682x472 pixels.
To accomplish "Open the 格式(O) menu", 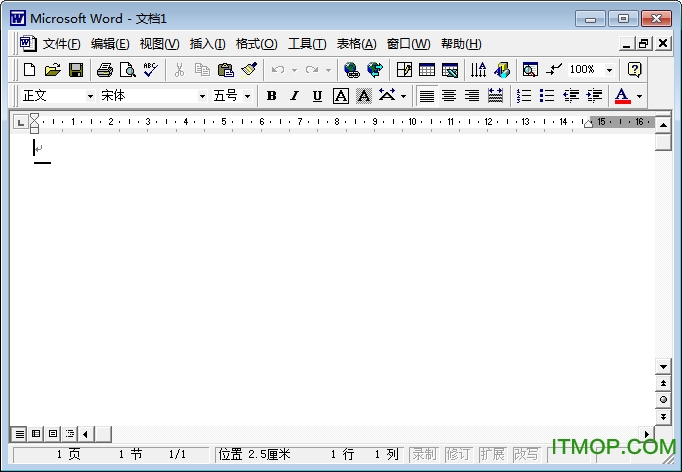I will tap(257, 44).
